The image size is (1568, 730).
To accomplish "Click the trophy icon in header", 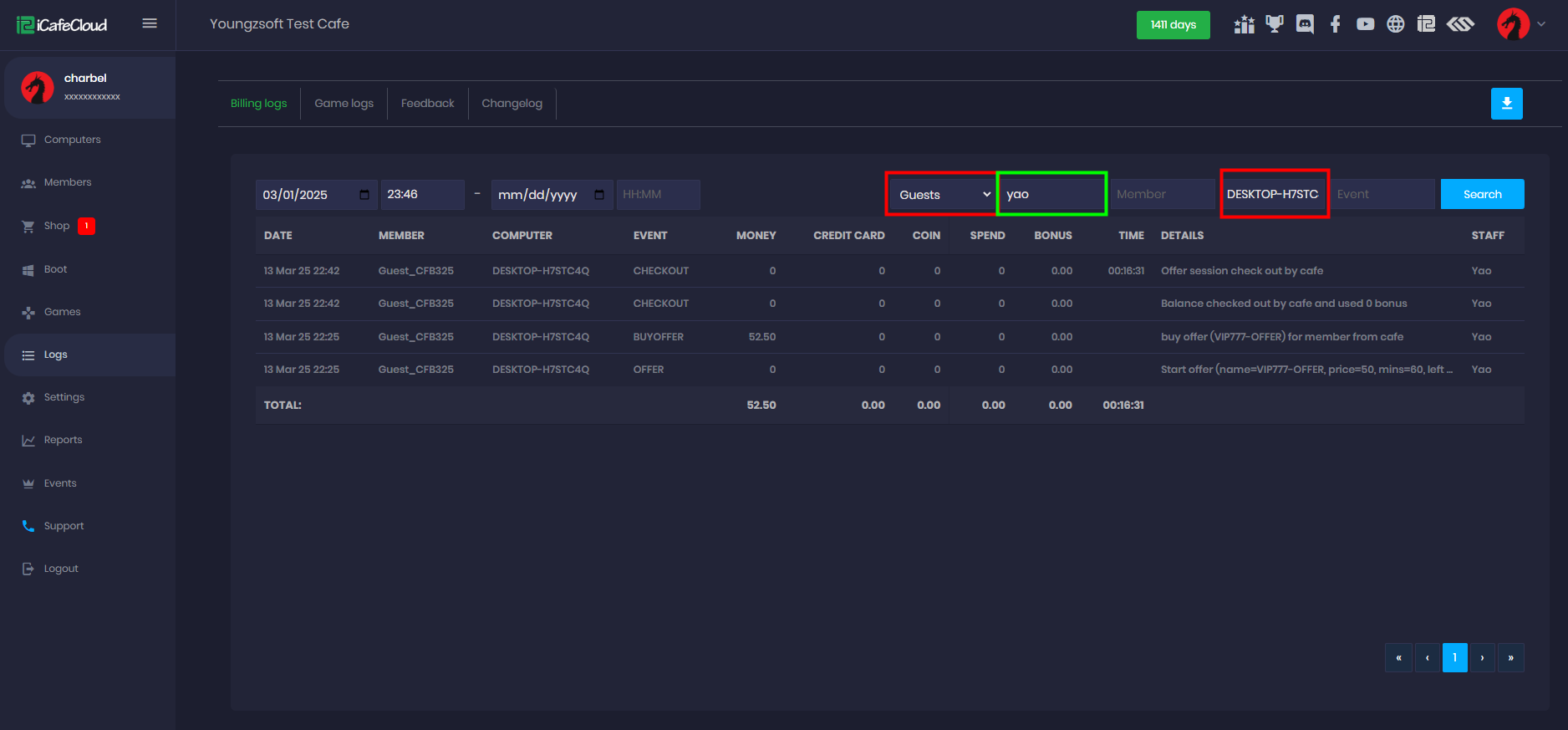I will tap(1274, 24).
